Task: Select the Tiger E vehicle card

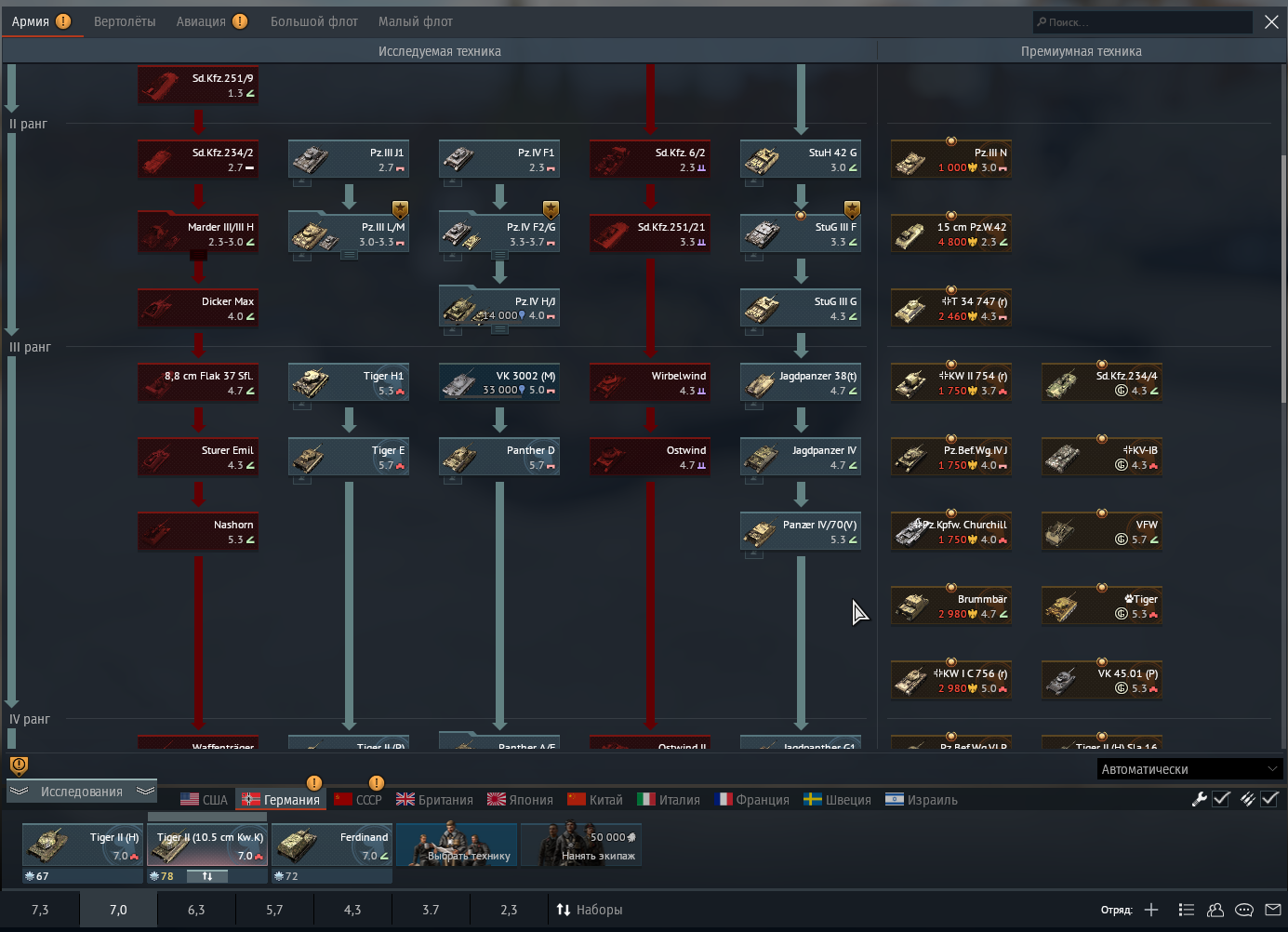Action: [349, 458]
